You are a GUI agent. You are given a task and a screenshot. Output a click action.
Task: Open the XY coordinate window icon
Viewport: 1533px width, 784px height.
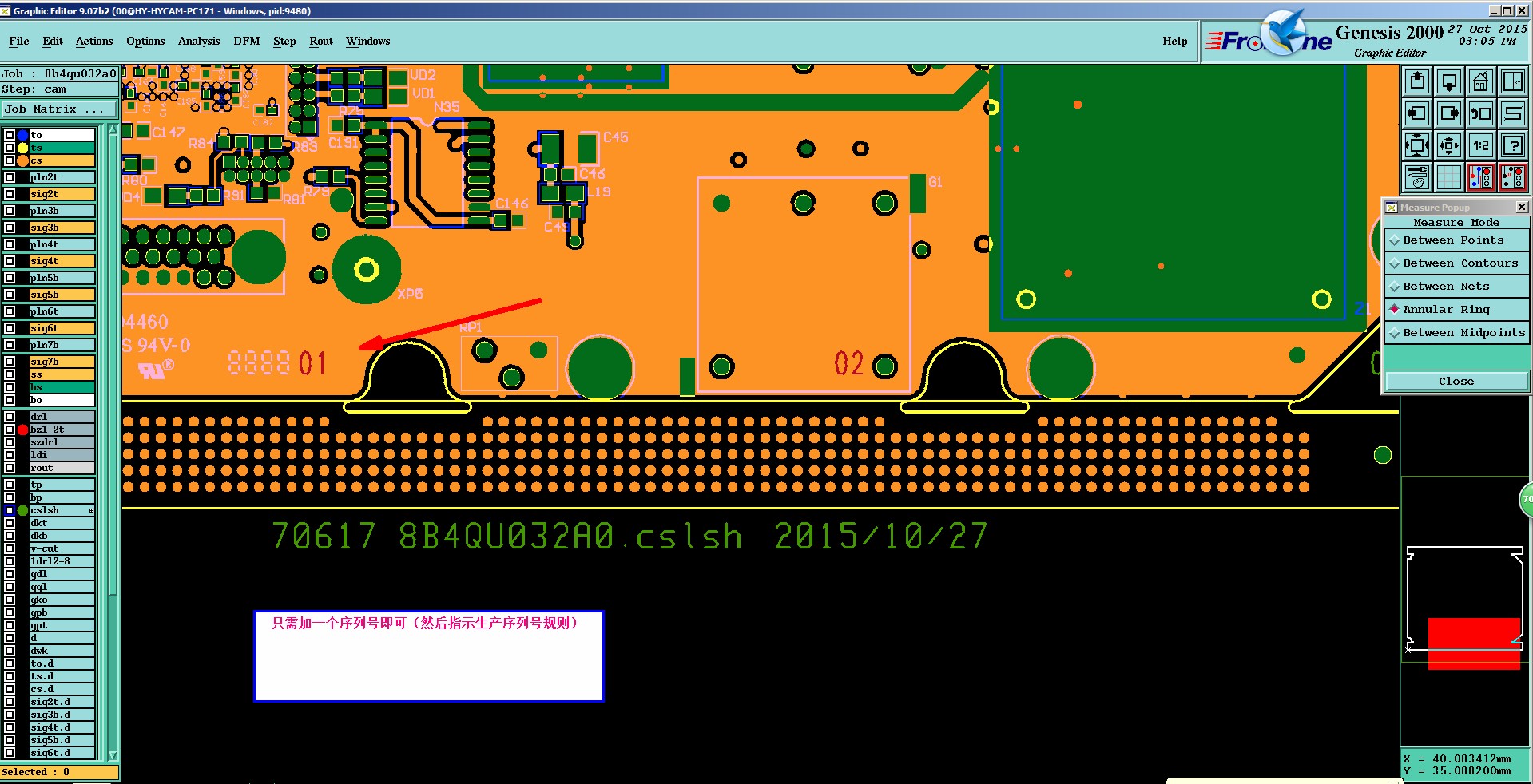[x=1513, y=81]
